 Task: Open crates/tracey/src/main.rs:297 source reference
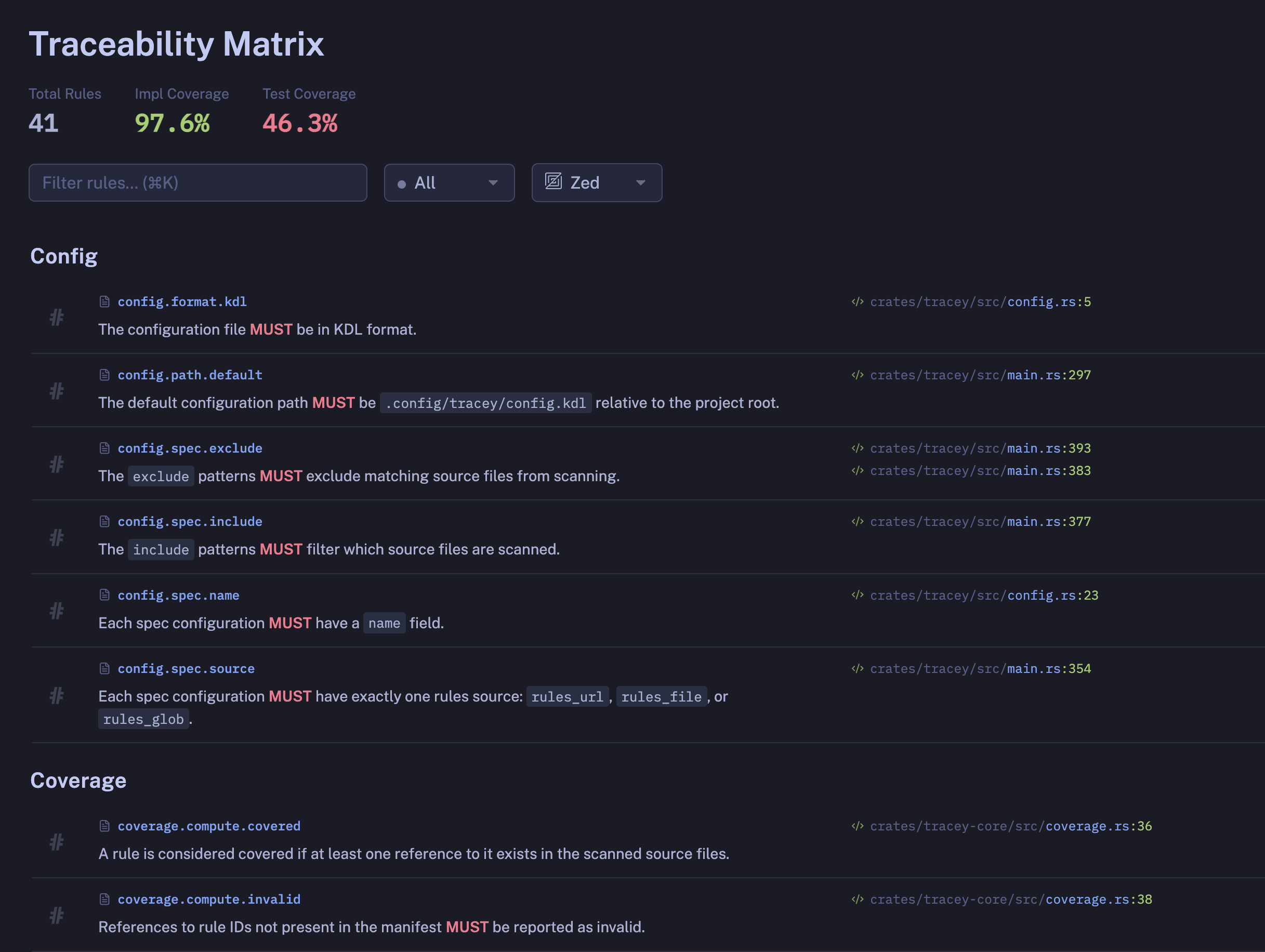pyautogui.click(x=980, y=375)
